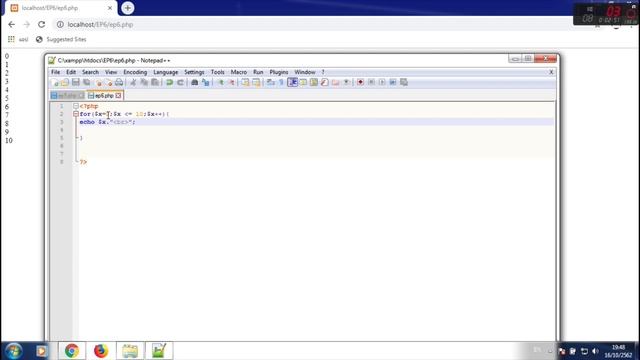
Task: Open Find using the binoculars icon
Action: point(194,82)
